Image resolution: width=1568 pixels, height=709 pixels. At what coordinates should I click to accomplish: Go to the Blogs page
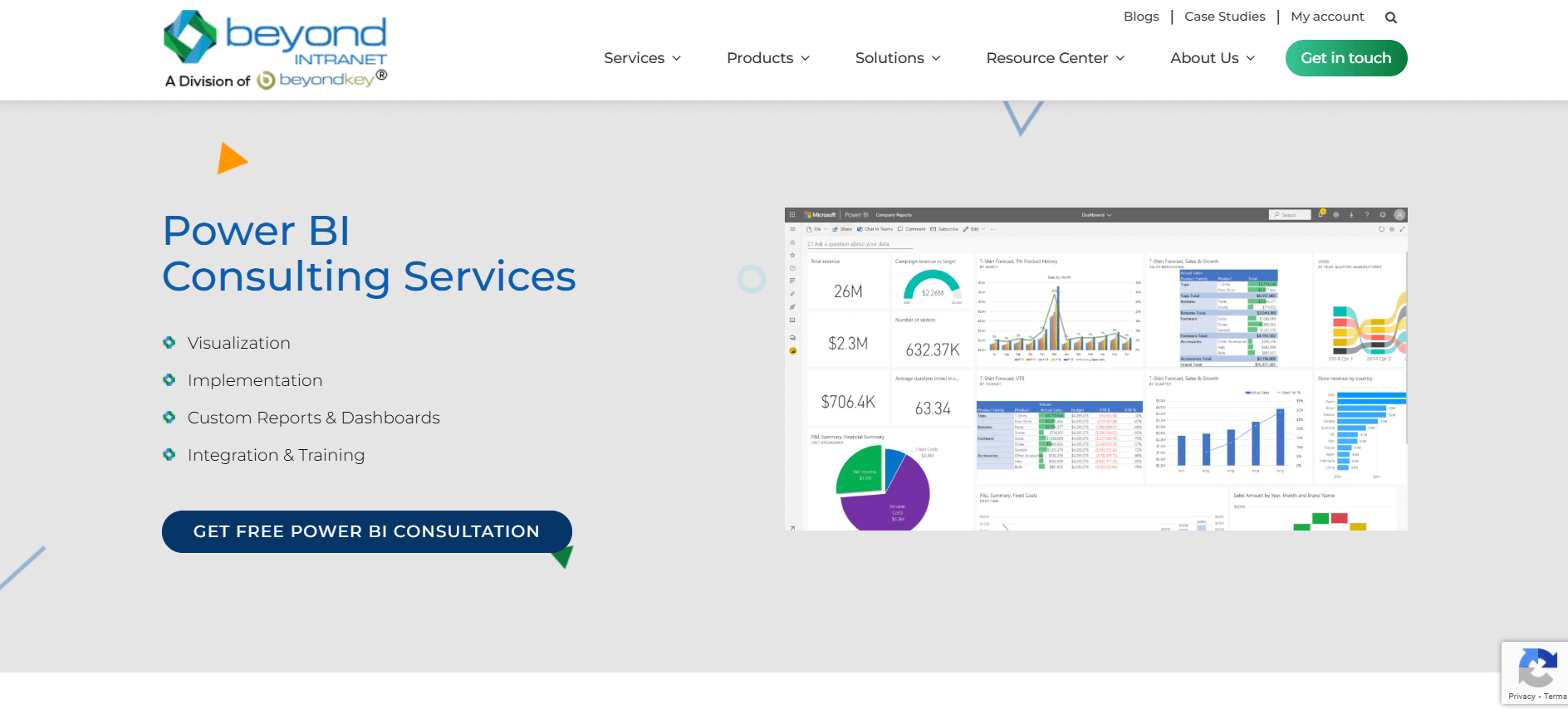coord(1141,17)
